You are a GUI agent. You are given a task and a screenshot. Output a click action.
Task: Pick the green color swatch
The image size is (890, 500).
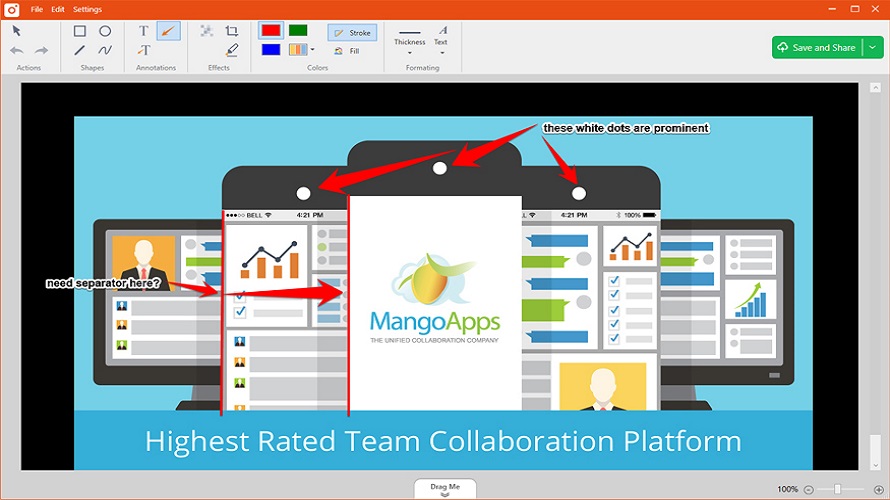coord(298,30)
